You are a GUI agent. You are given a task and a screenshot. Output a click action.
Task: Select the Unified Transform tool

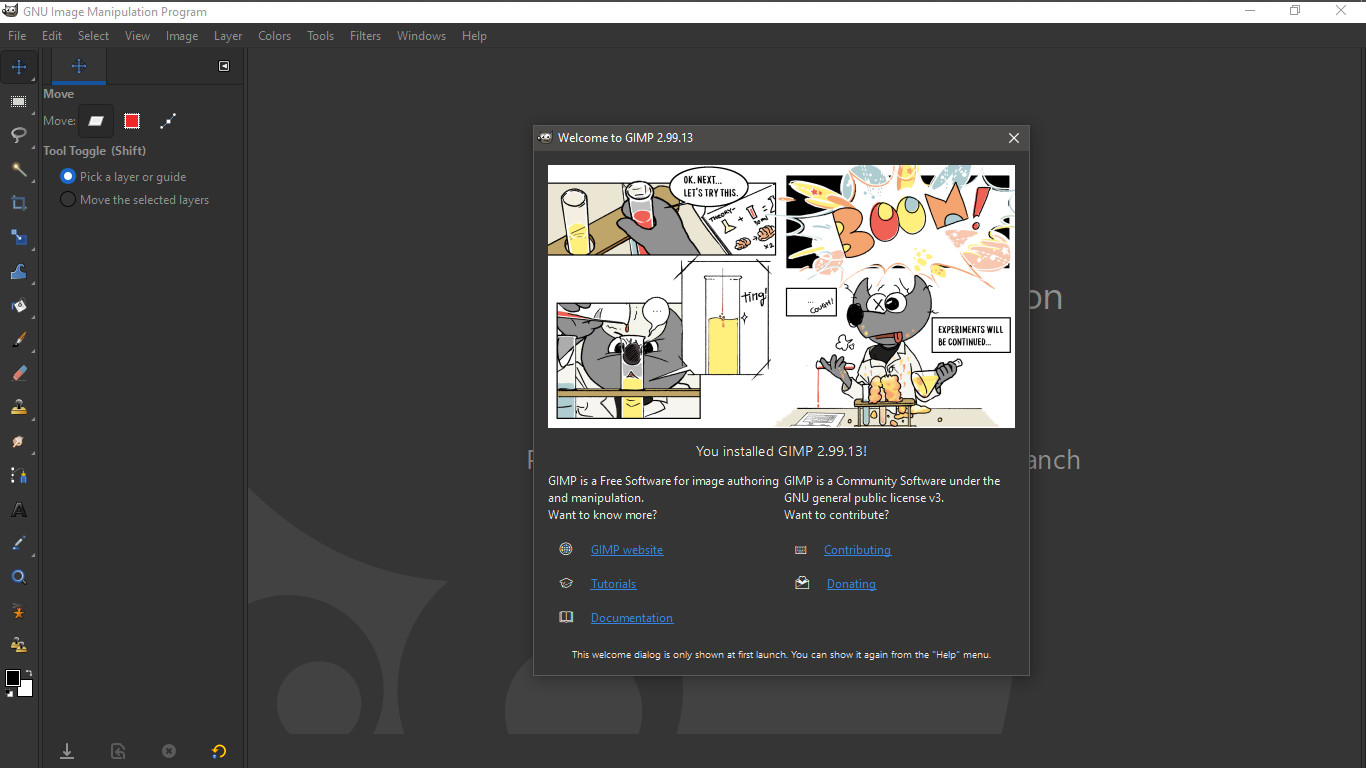pyautogui.click(x=19, y=237)
